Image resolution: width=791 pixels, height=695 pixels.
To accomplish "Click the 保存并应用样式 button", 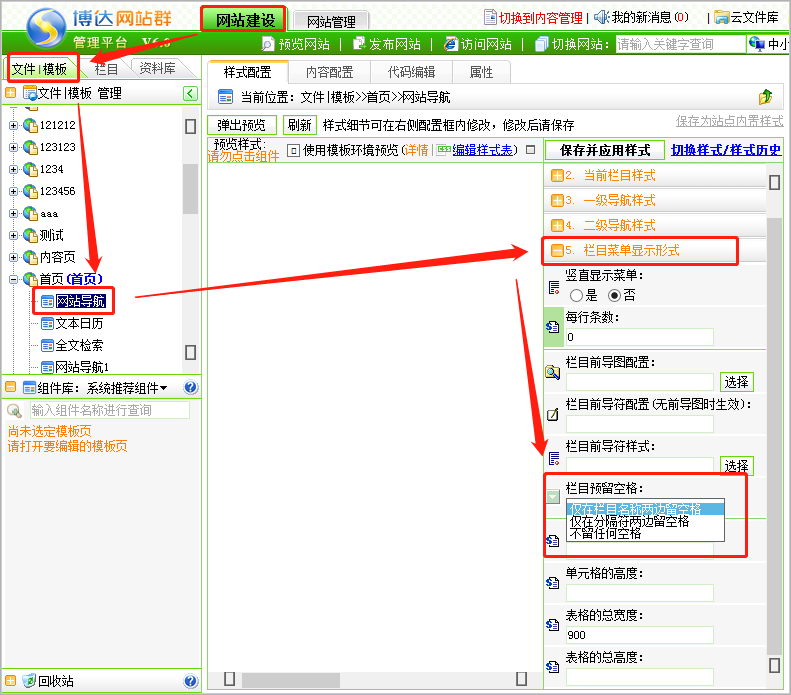I will pos(605,150).
